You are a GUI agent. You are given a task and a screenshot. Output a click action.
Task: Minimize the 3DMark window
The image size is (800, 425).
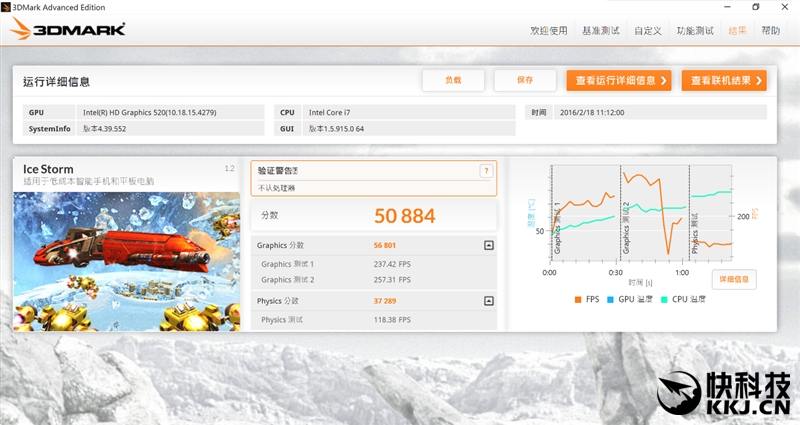[728, 7]
